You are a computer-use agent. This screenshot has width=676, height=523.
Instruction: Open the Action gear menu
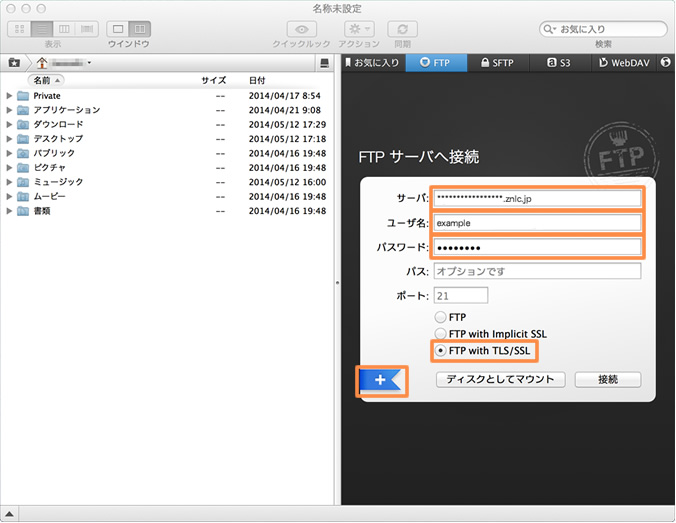click(x=359, y=29)
